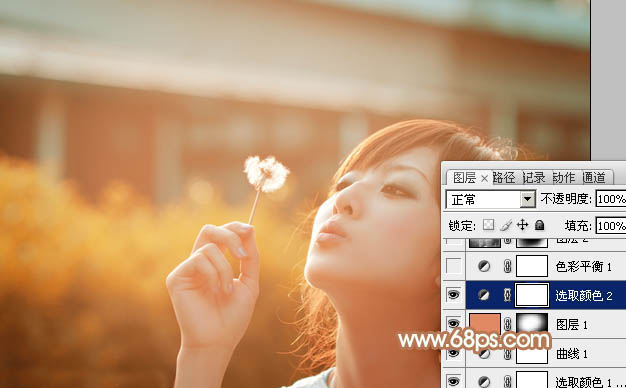
Task: Open the 通道 (Channels) tab
Action: (594, 178)
